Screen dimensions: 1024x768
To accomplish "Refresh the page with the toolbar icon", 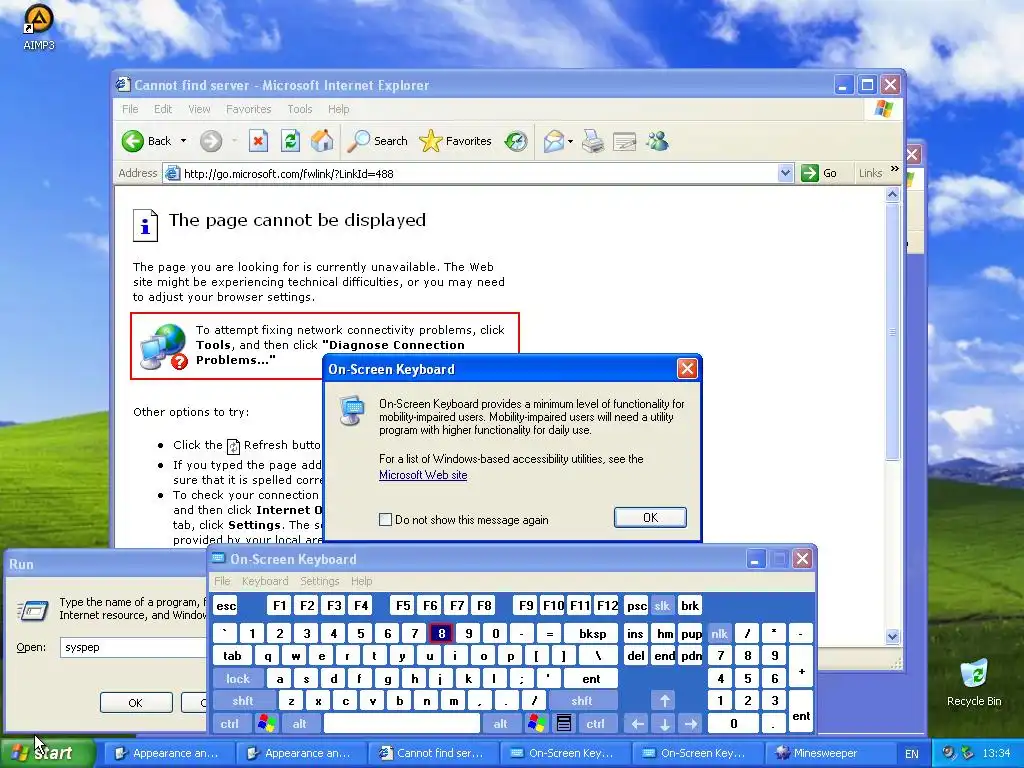I will click(291, 141).
